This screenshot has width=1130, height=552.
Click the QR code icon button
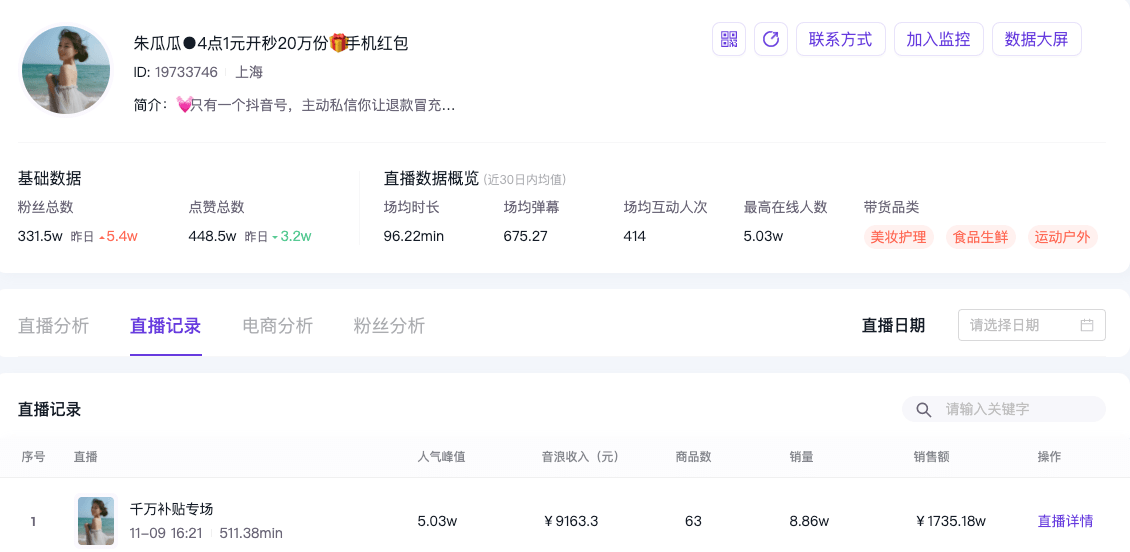tap(729, 39)
